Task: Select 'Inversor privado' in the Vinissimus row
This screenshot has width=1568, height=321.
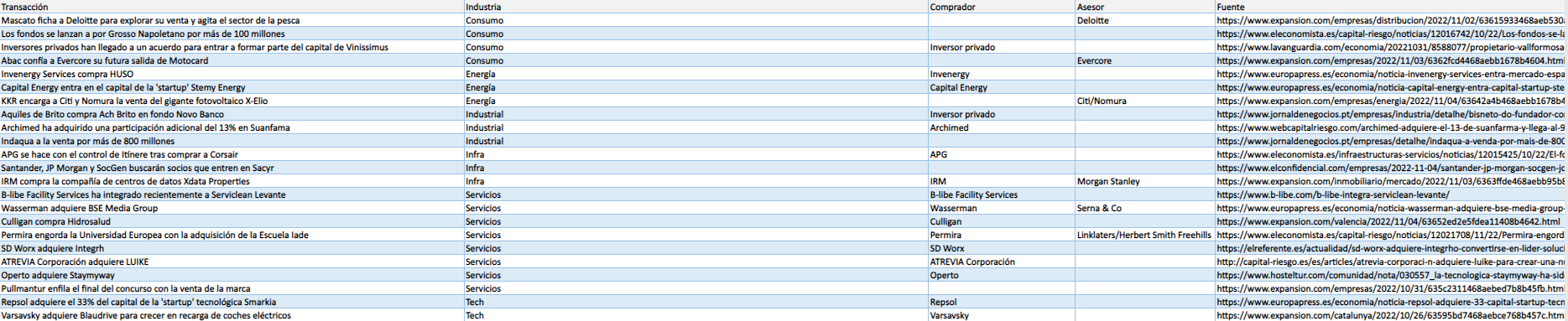Action: click(1002, 47)
